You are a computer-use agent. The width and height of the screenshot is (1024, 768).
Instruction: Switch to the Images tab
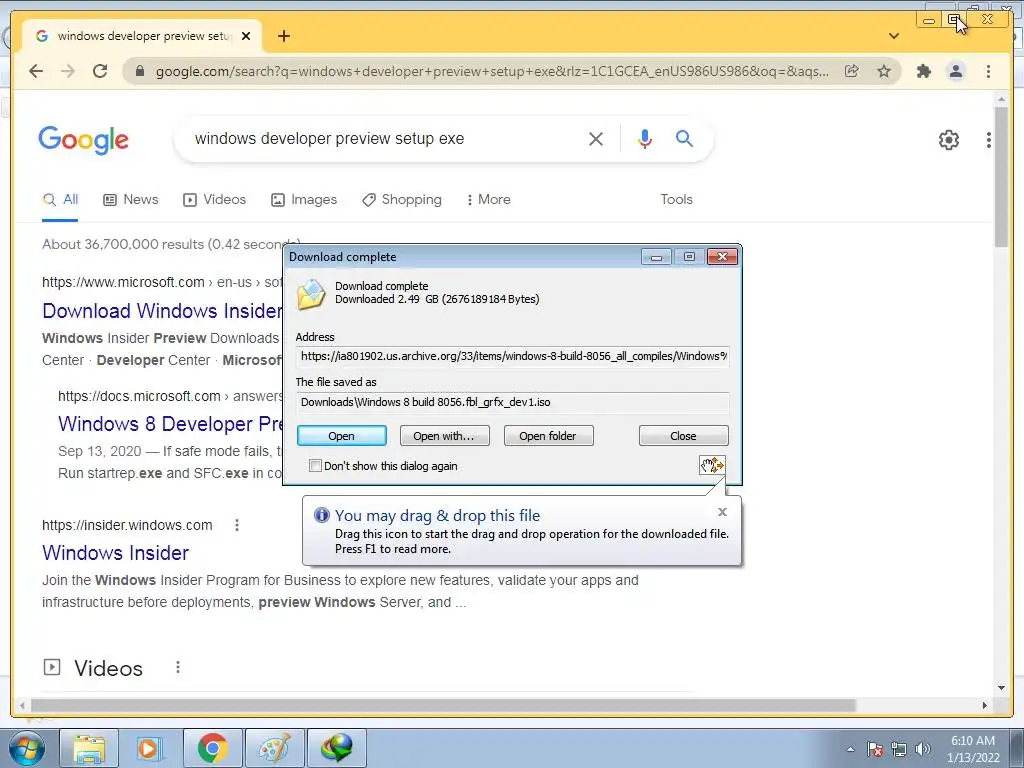304,200
